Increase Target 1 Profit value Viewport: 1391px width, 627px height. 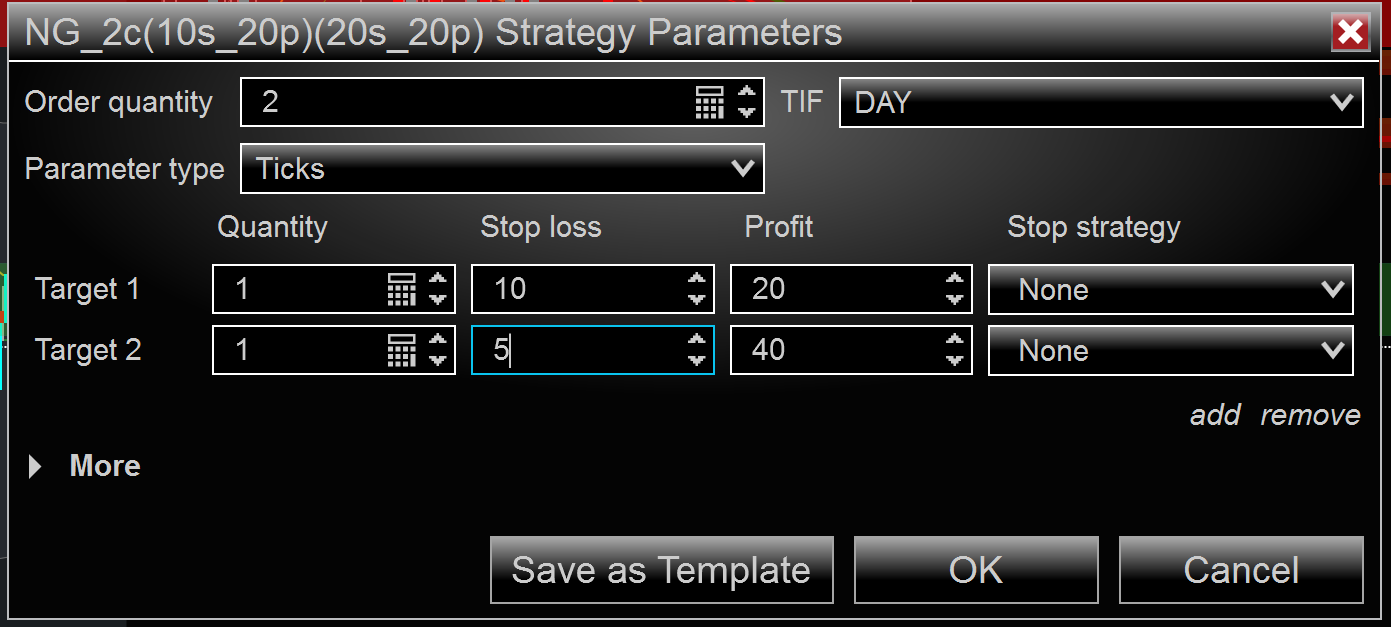click(x=955, y=281)
